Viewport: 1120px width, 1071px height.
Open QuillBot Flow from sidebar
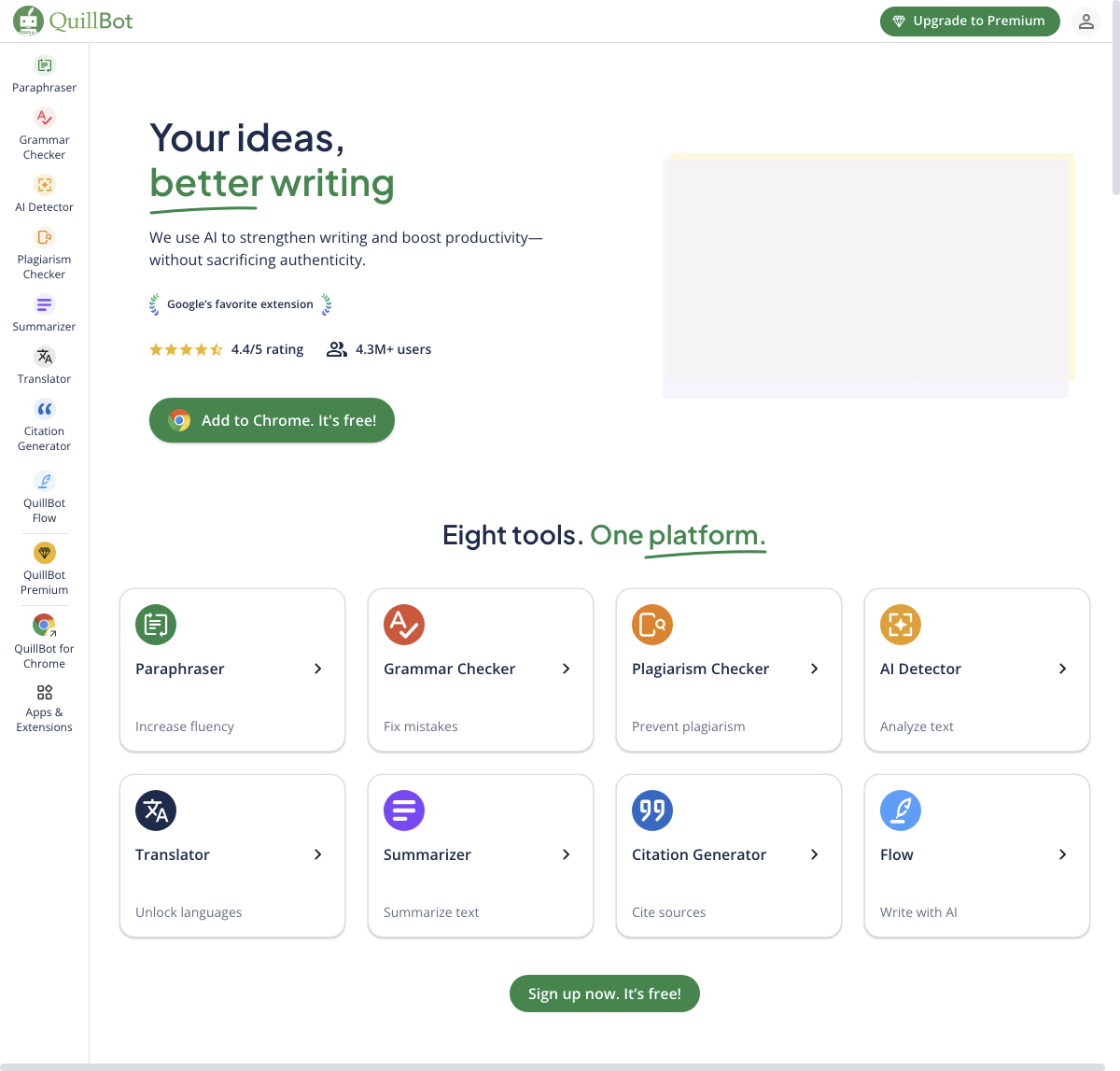[44, 482]
